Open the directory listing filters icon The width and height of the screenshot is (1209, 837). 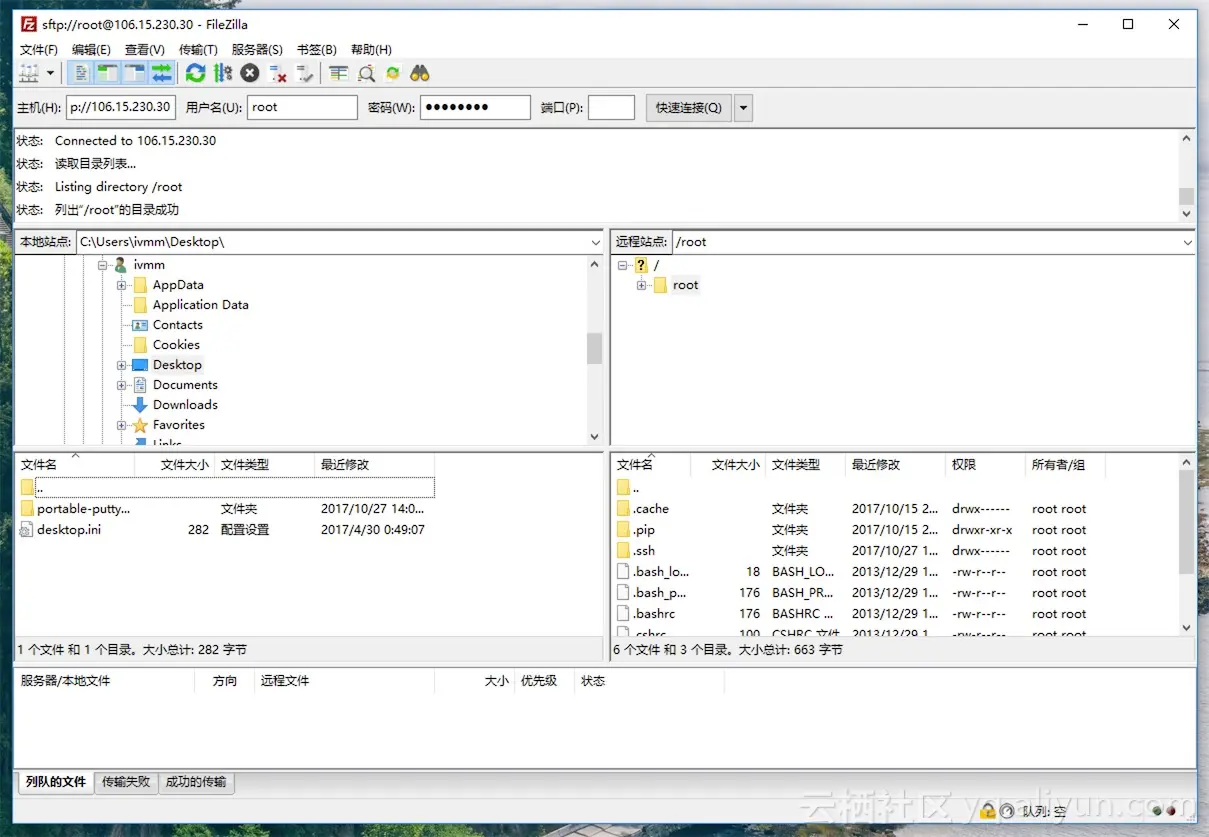(x=339, y=73)
